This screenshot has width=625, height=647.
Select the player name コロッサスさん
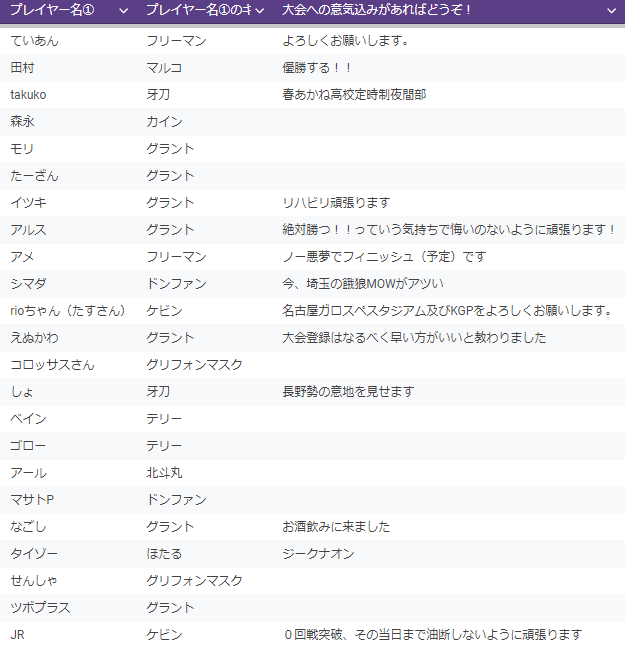52,365
